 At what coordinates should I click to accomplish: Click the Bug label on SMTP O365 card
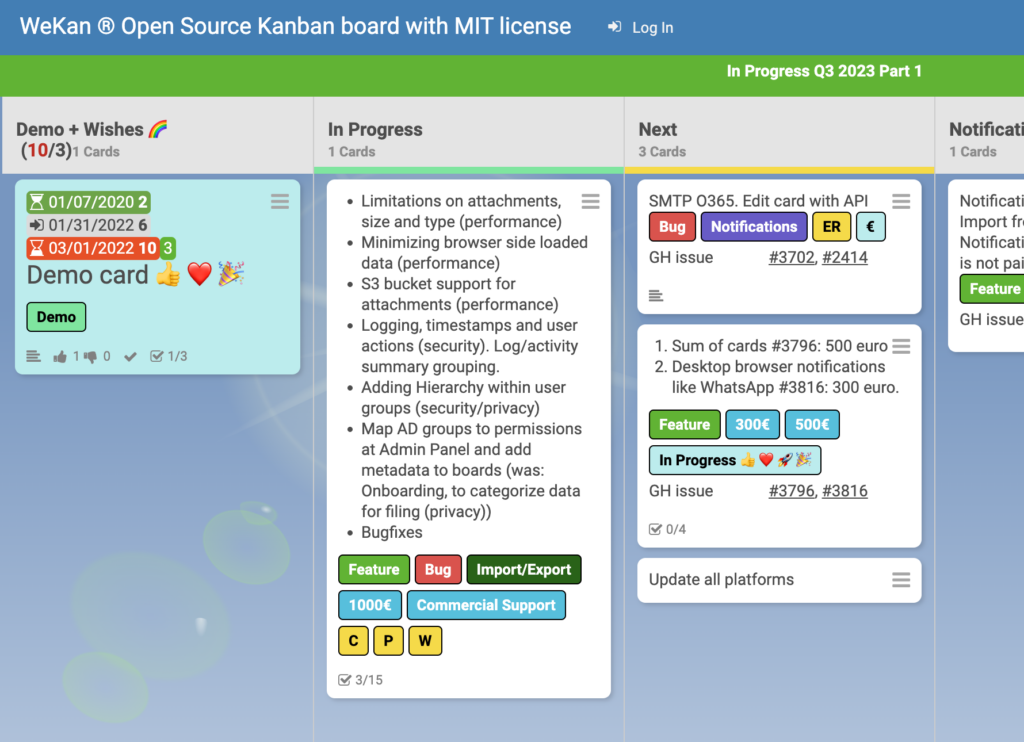point(673,227)
